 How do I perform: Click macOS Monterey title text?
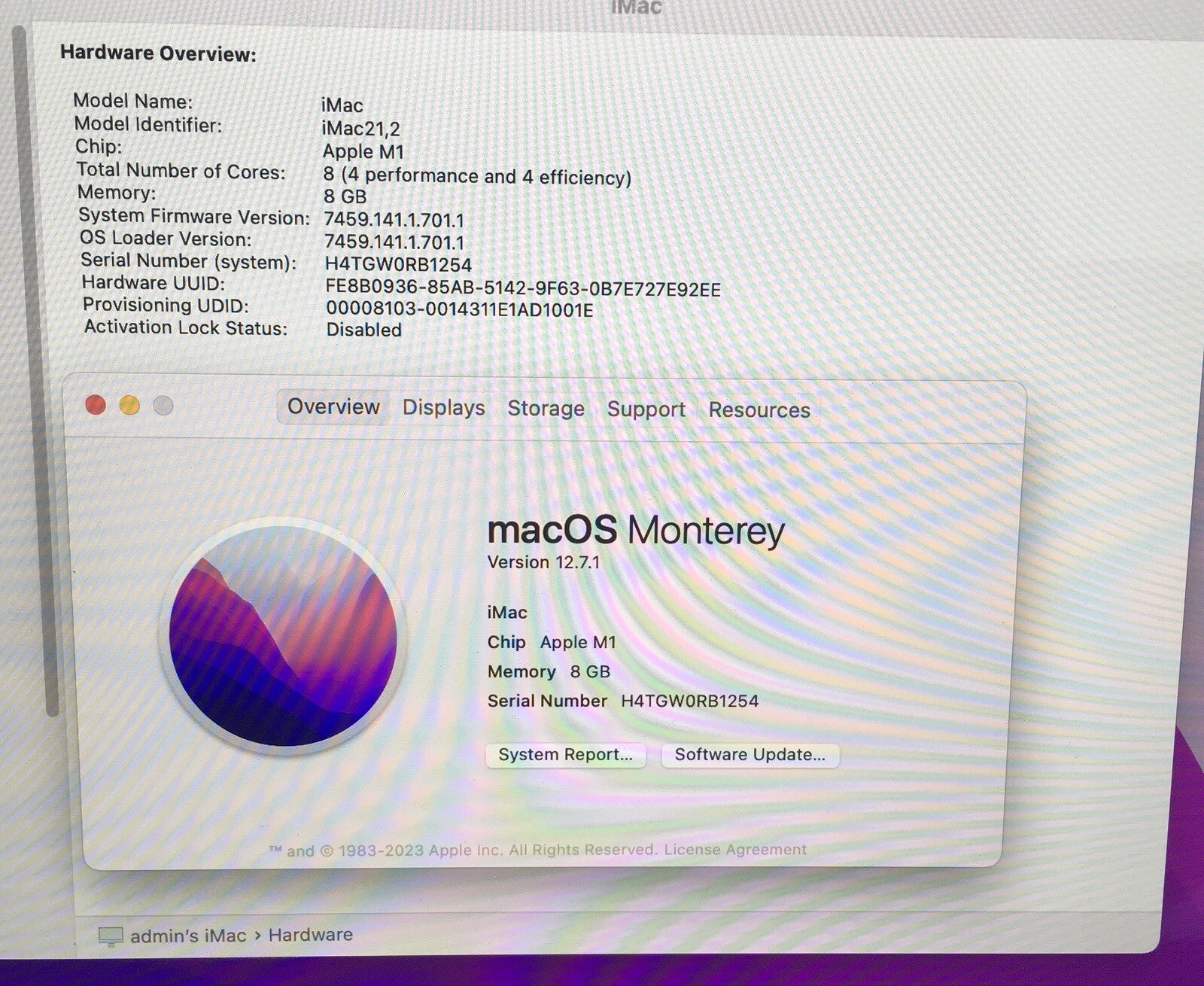coord(636,531)
